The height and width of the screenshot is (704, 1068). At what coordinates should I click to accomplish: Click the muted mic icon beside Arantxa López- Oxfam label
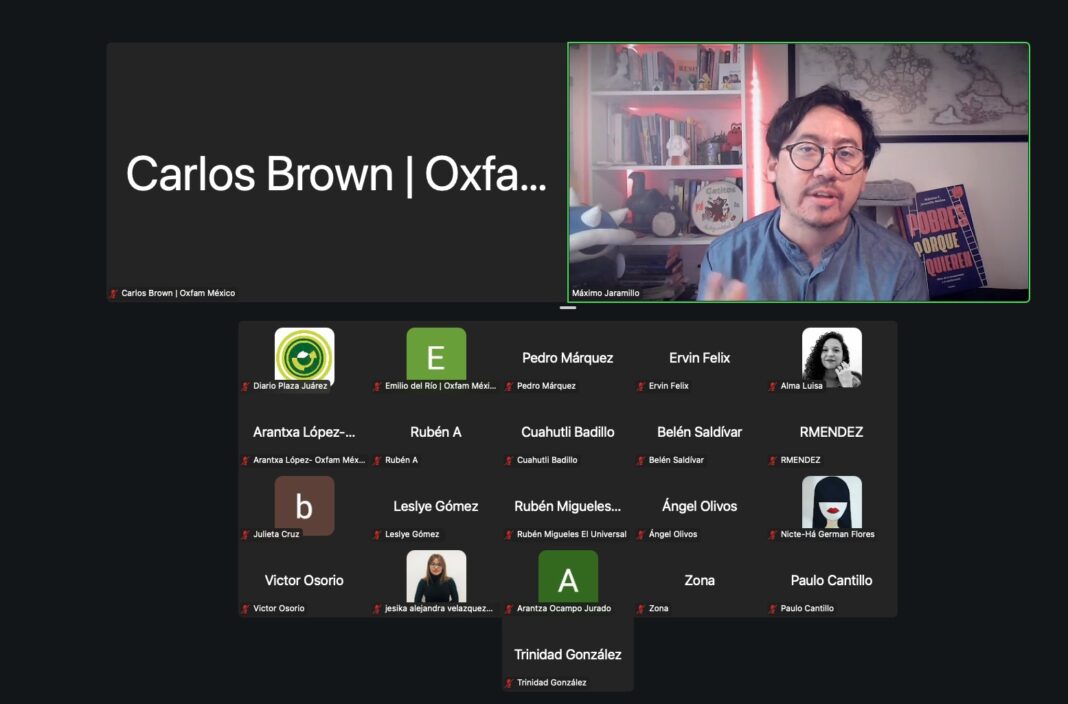point(245,460)
